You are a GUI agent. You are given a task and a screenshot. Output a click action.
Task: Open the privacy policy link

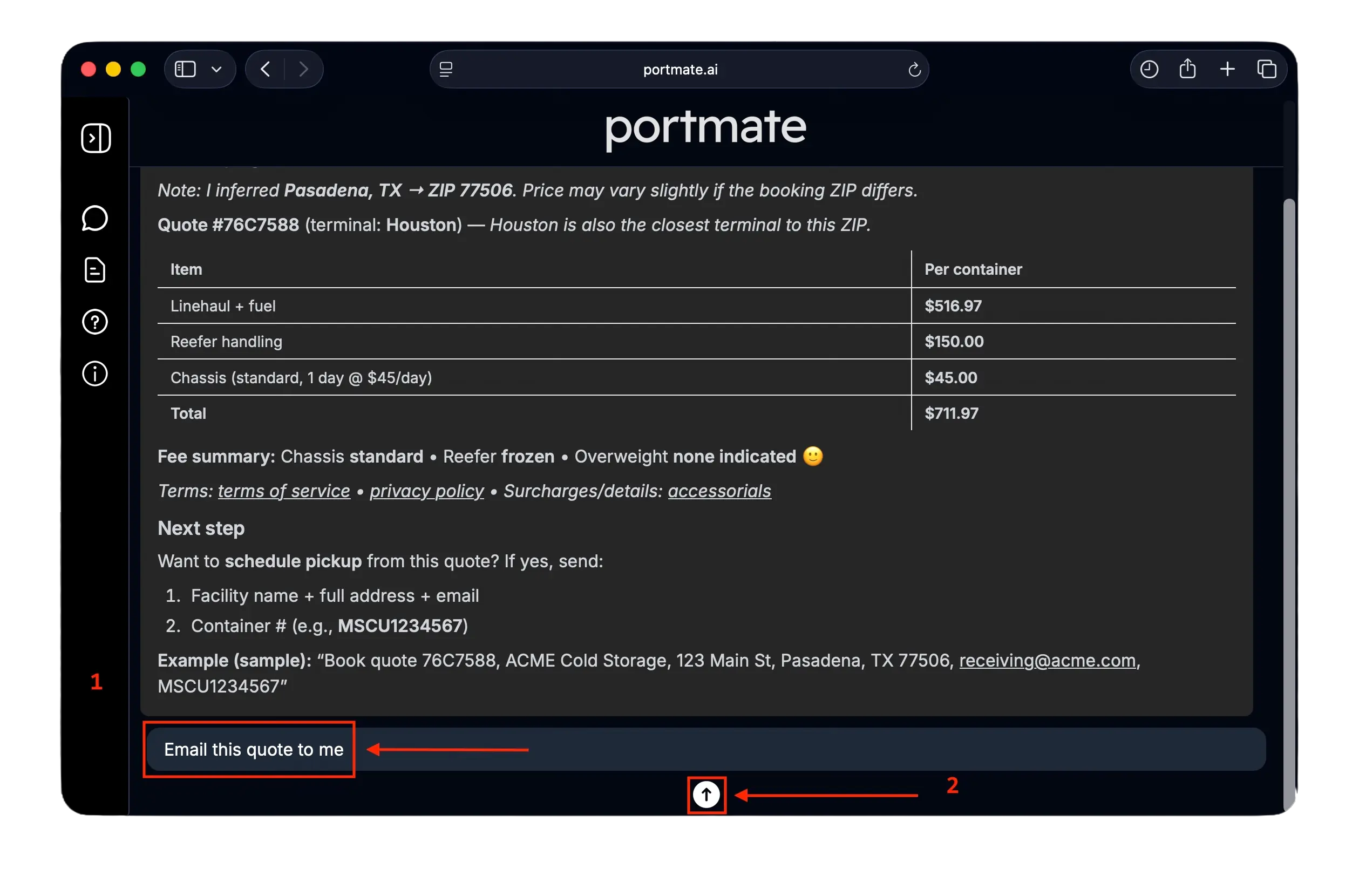point(427,491)
